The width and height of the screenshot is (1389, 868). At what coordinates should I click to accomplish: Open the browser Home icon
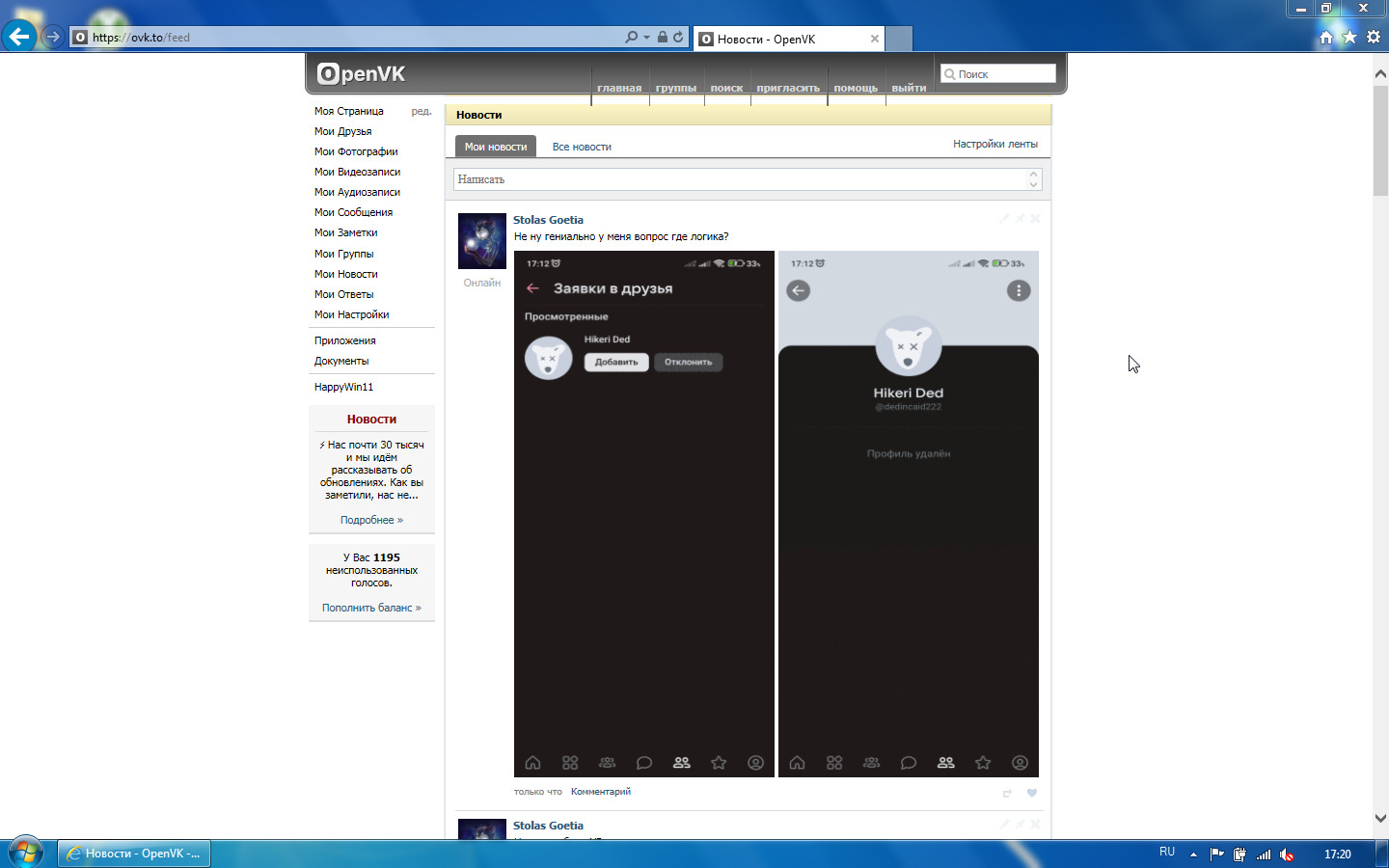click(1326, 37)
